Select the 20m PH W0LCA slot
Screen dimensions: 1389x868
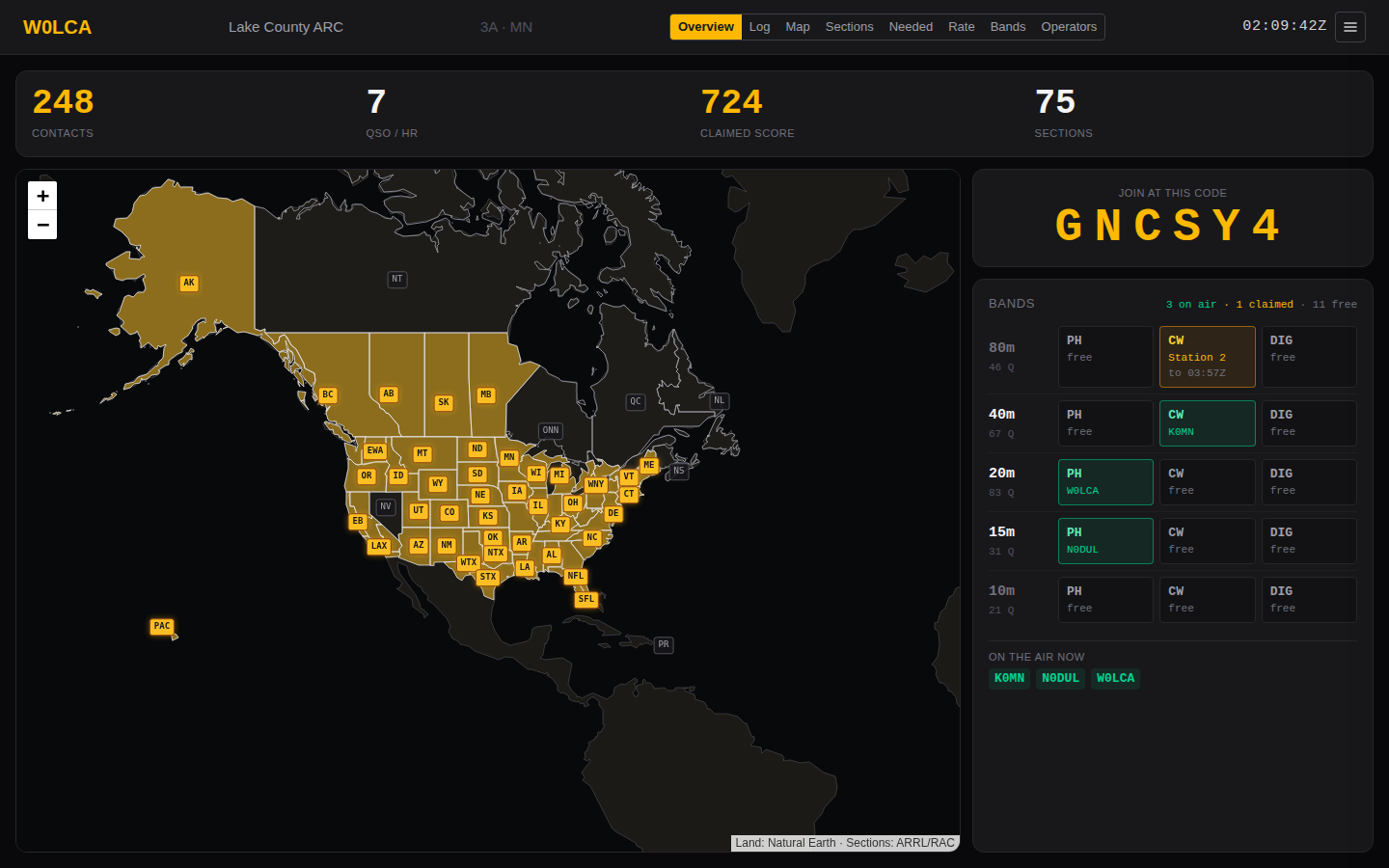(x=1105, y=482)
